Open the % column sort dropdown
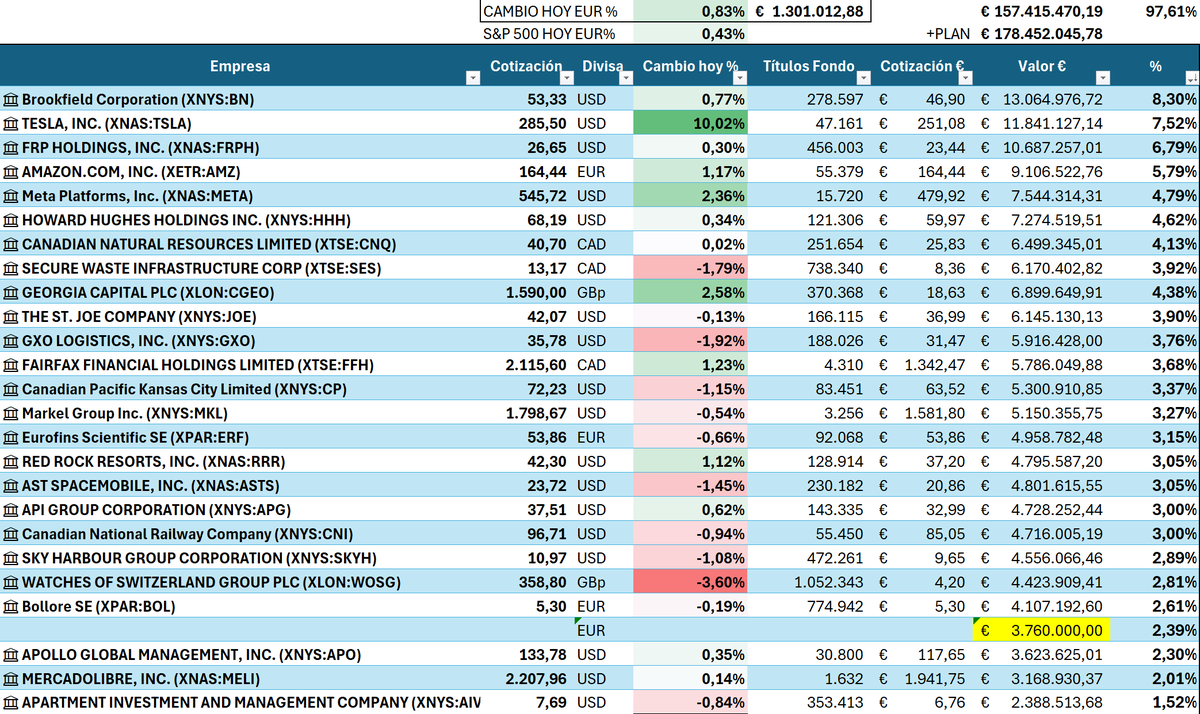This screenshot has height=714, width=1200. pyautogui.click(x=1190, y=78)
